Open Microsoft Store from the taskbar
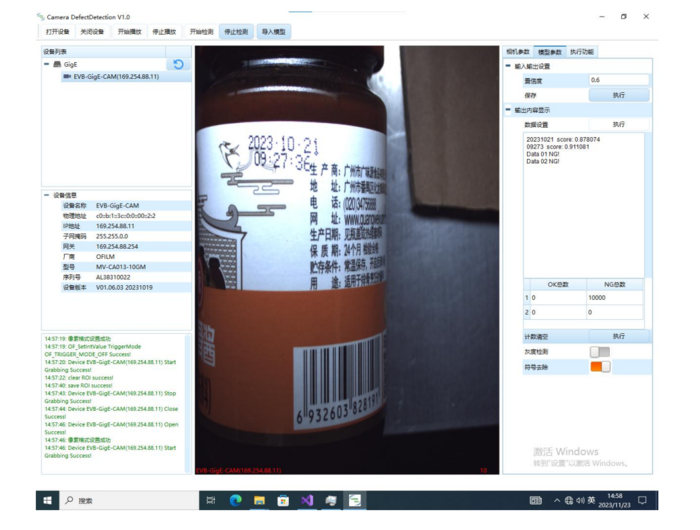 pyautogui.click(x=283, y=501)
